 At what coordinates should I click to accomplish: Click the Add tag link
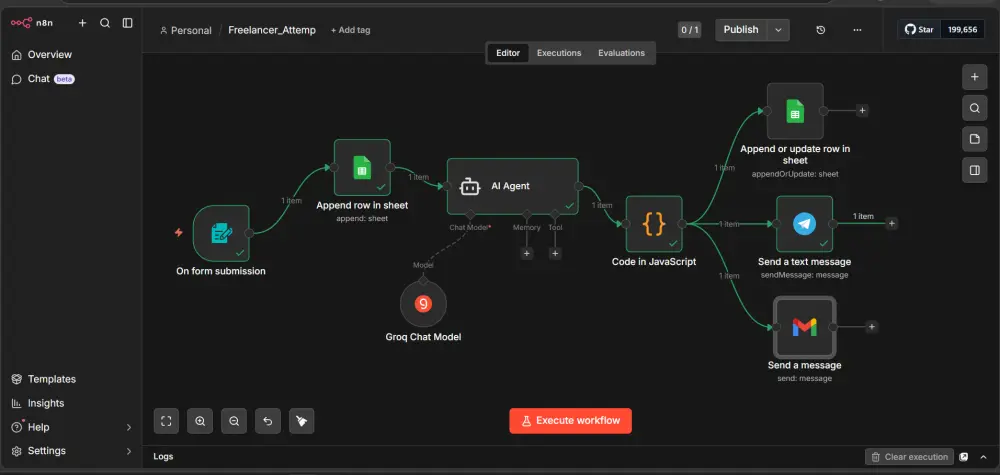[x=350, y=30]
